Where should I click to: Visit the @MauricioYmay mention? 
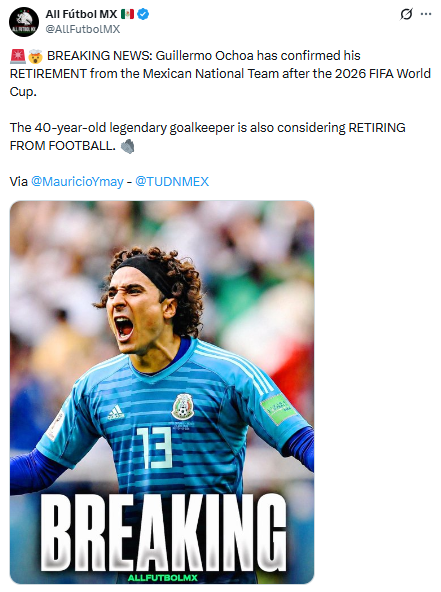pos(77,182)
